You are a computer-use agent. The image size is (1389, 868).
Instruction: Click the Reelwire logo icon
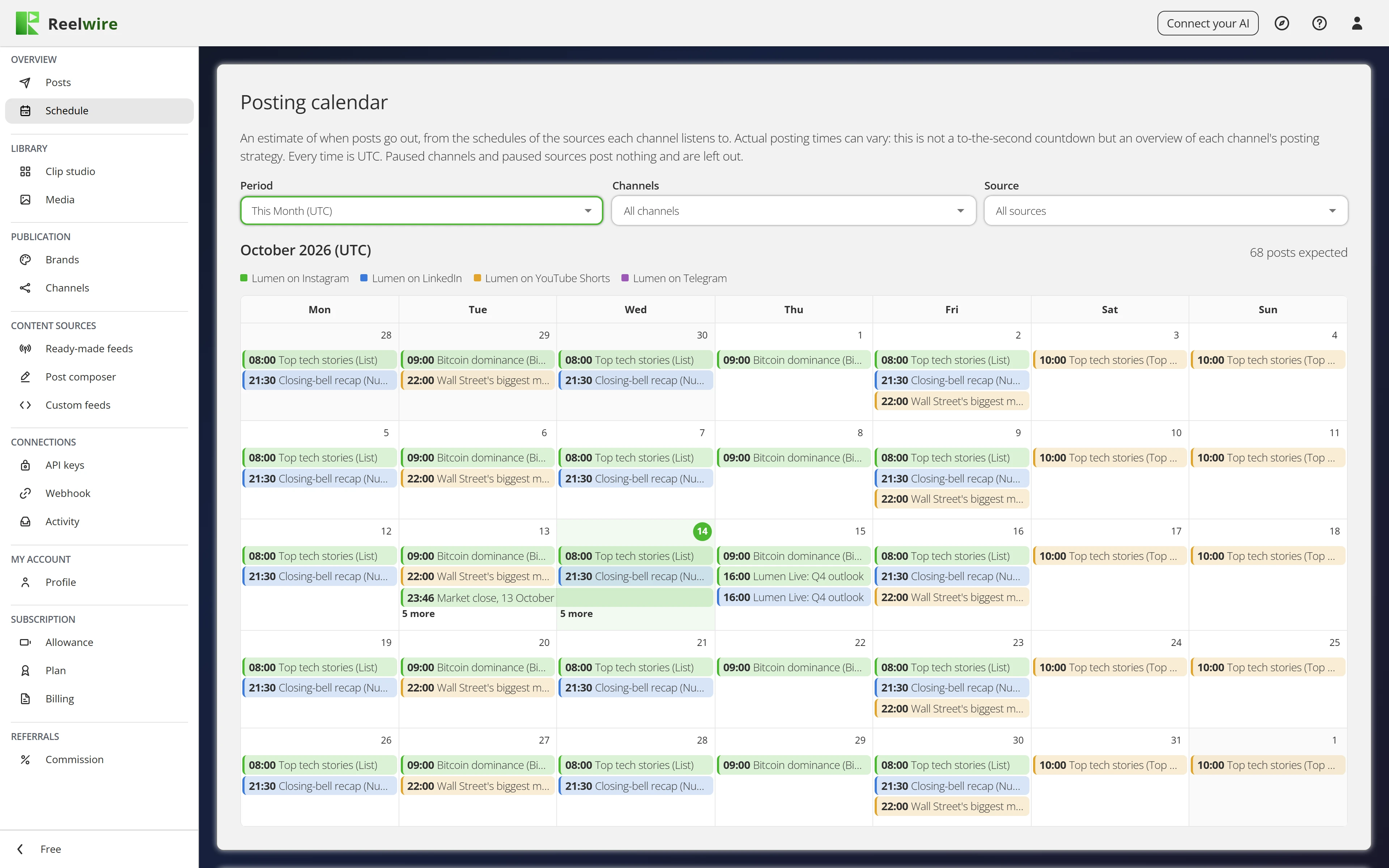click(x=27, y=24)
